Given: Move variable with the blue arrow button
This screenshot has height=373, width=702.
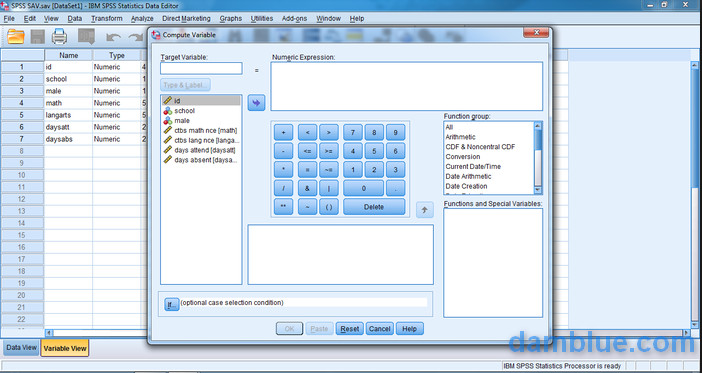Looking at the screenshot, I should pyautogui.click(x=257, y=103).
